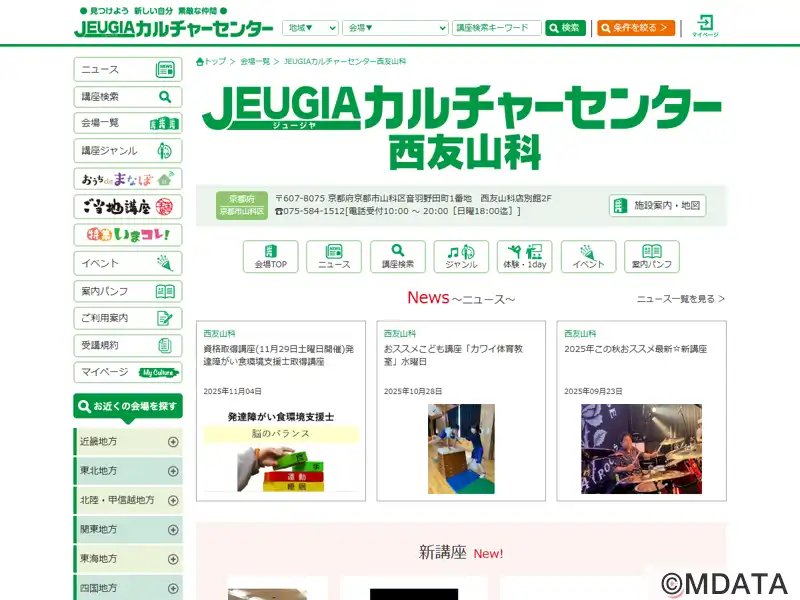Click the address line 〒607-8075
800x600 pixels.
point(413,198)
